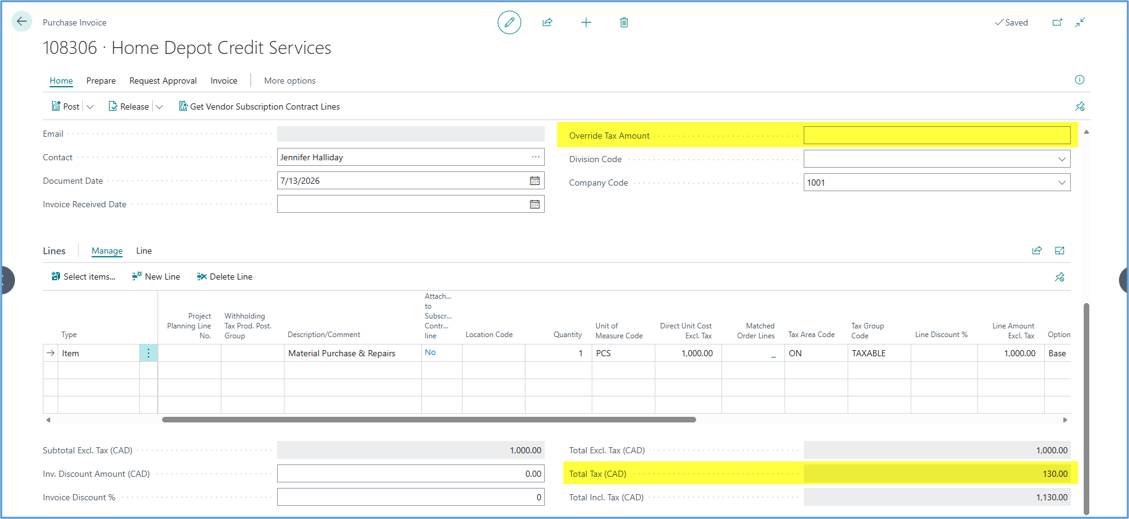The width and height of the screenshot is (1129, 519).
Task: Click scroll right arrow of lines grid
Action: (x=1066, y=420)
